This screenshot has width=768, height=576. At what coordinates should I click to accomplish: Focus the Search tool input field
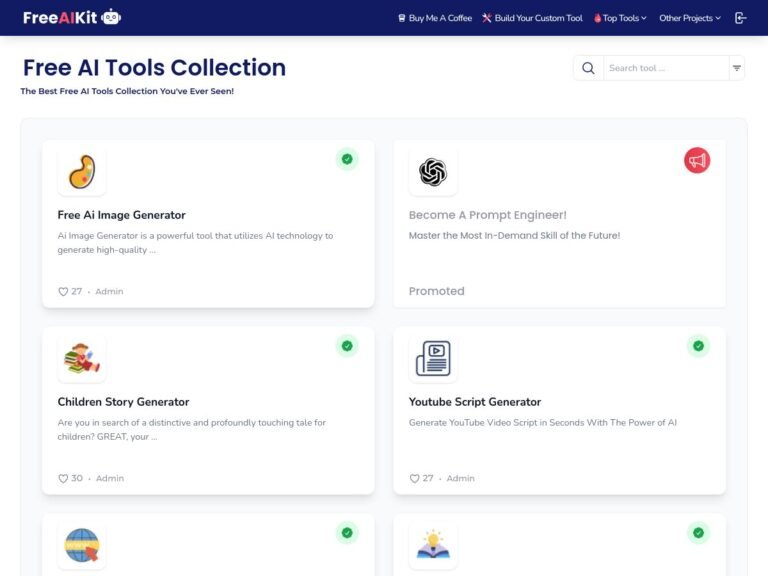pos(665,68)
